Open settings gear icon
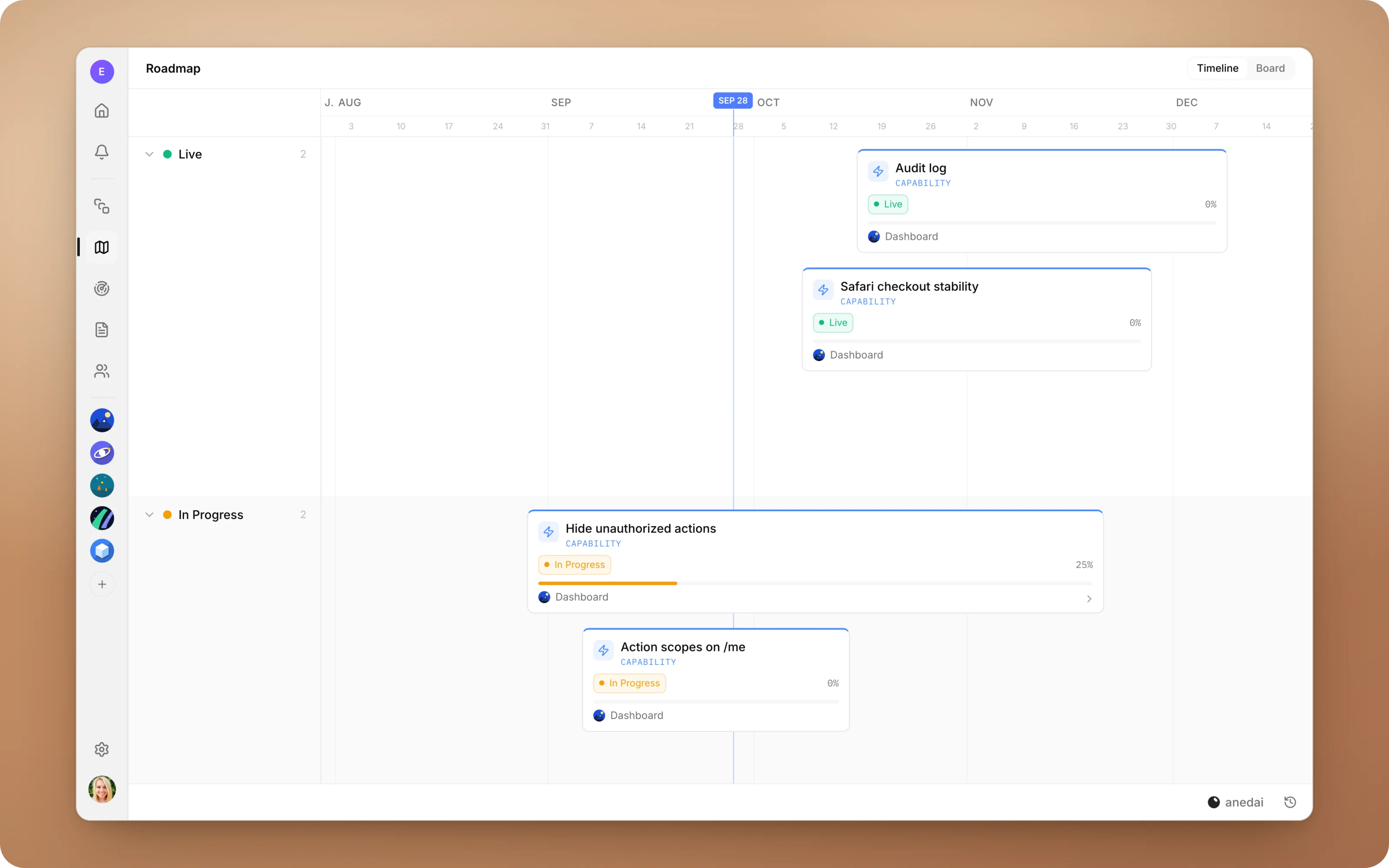This screenshot has width=1389, height=868. [102, 749]
